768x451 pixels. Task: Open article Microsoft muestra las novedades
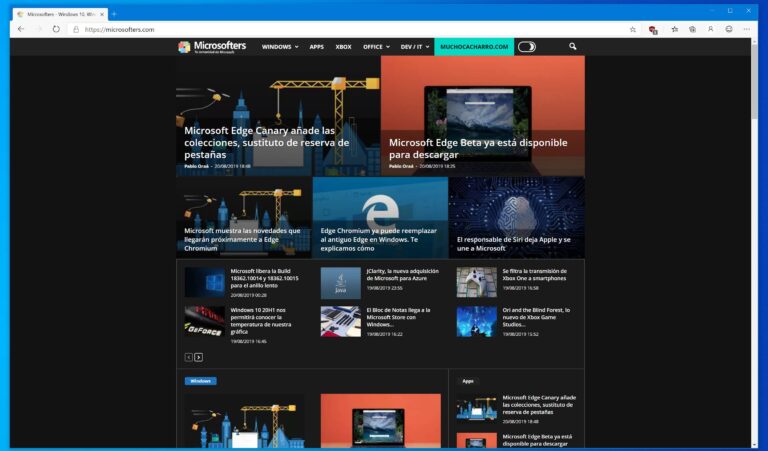click(x=242, y=239)
